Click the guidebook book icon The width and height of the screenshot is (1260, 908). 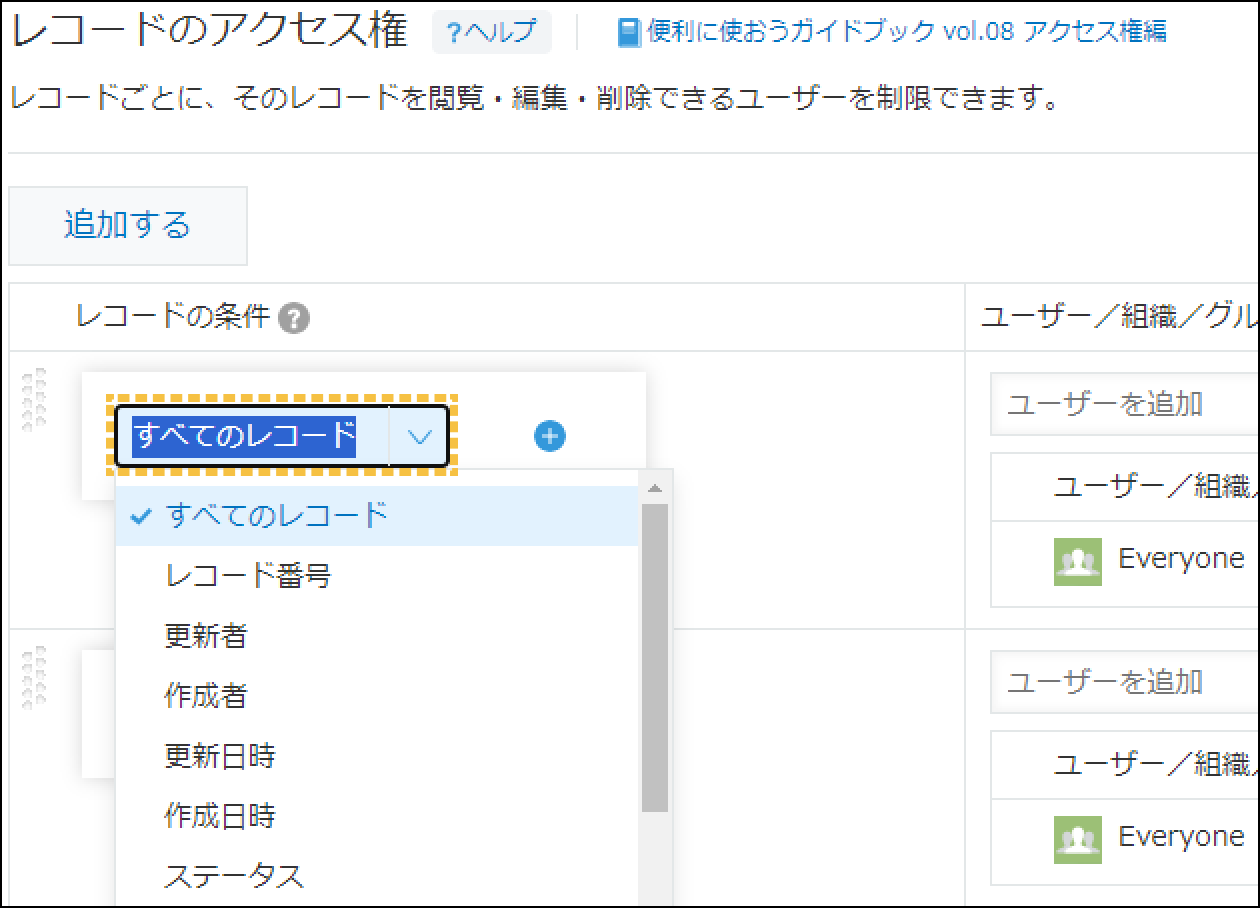629,33
